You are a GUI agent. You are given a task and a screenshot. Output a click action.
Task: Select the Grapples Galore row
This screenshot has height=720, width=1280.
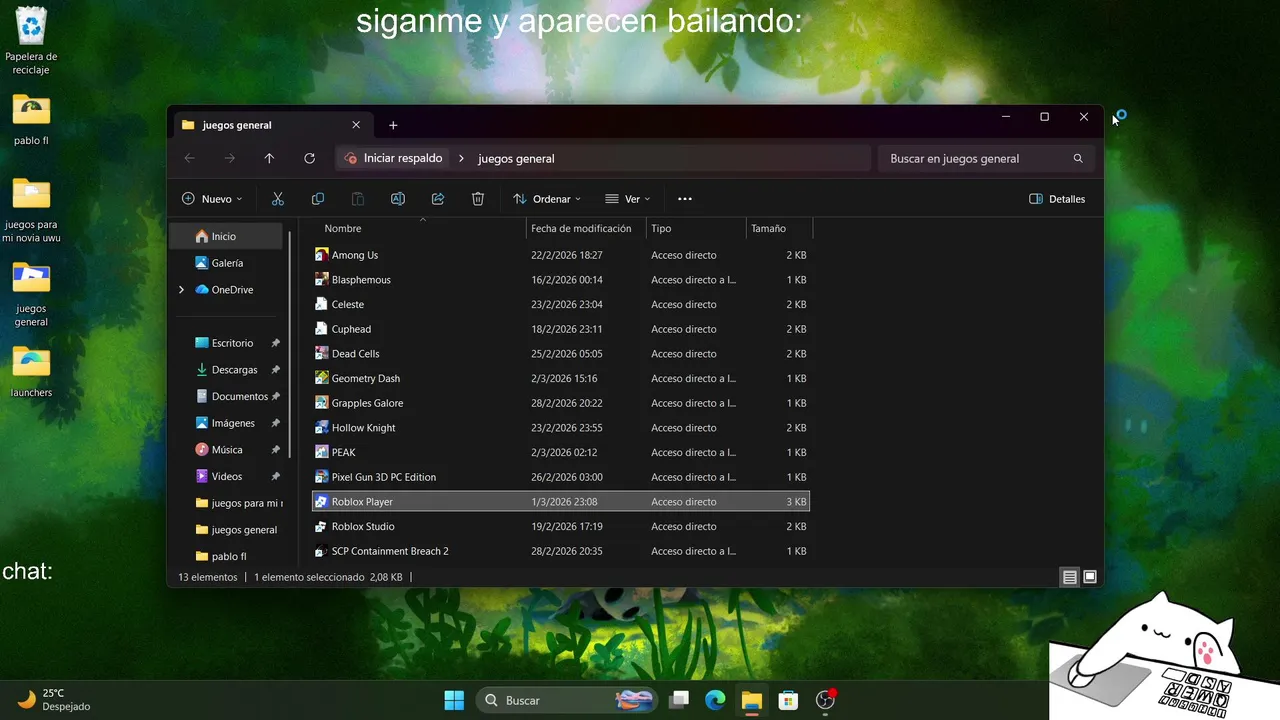[x=561, y=403]
